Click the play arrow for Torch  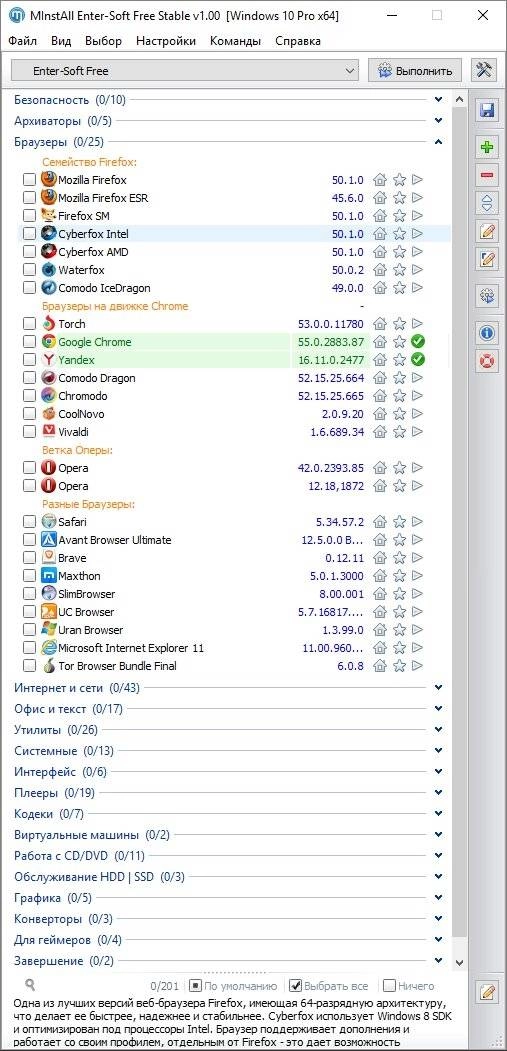click(417, 324)
